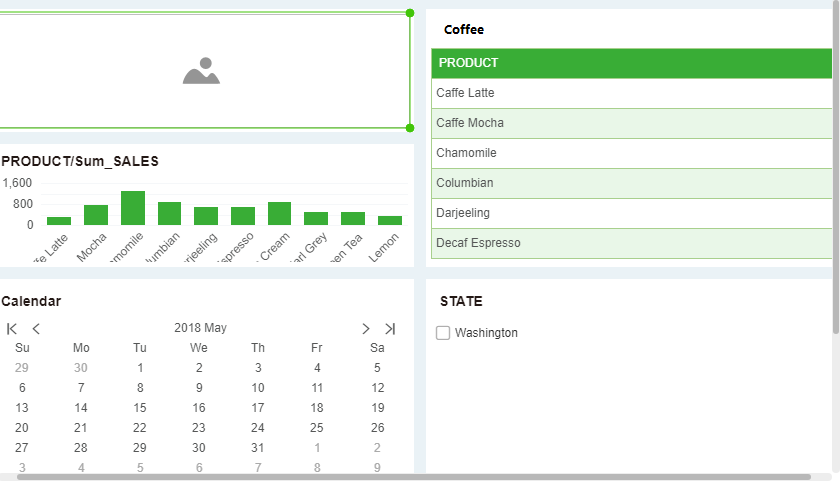Viewport: 840px width, 481px height.
Task: Click the tallest Chamomile chart bar
Action: point(133,208)
